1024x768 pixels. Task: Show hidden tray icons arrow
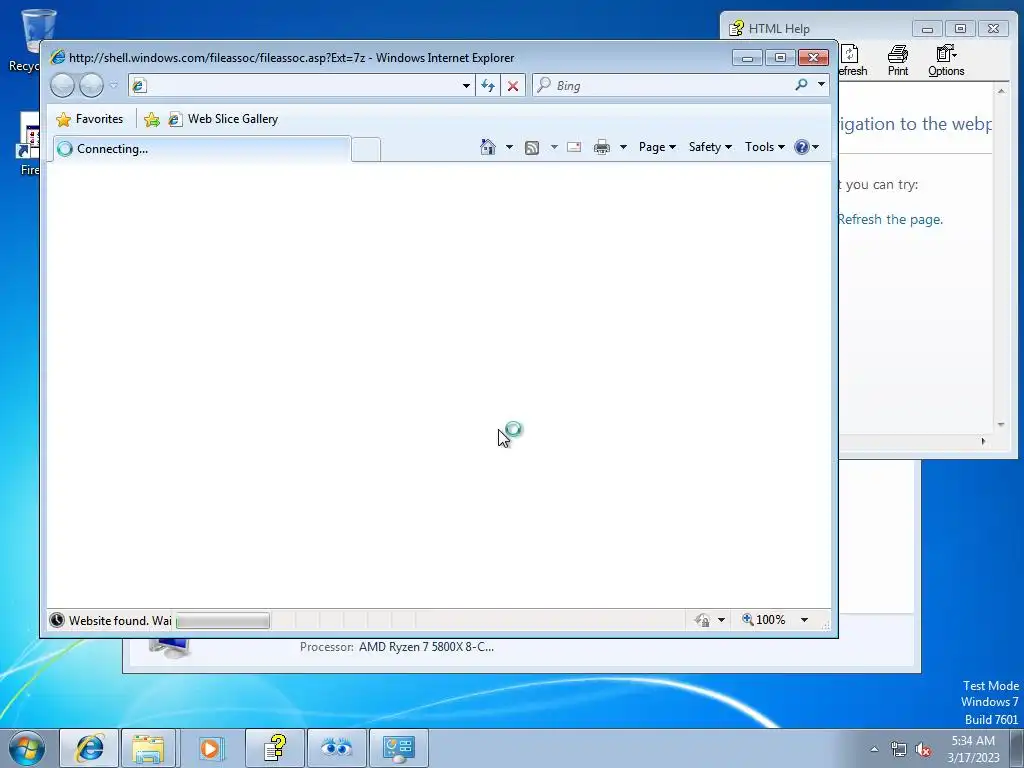[874, 749]
